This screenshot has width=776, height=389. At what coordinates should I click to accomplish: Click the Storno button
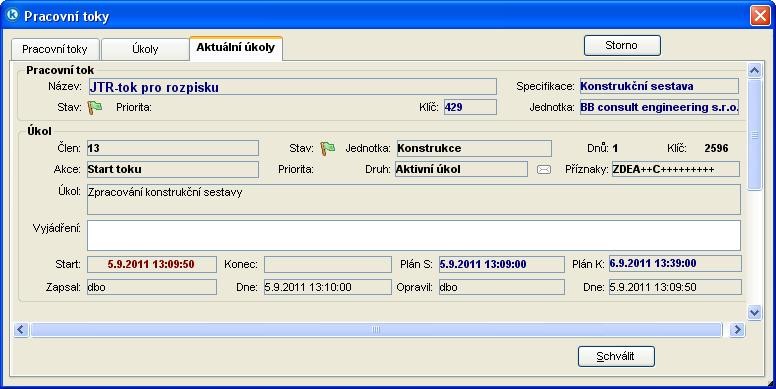click(622, 46)
